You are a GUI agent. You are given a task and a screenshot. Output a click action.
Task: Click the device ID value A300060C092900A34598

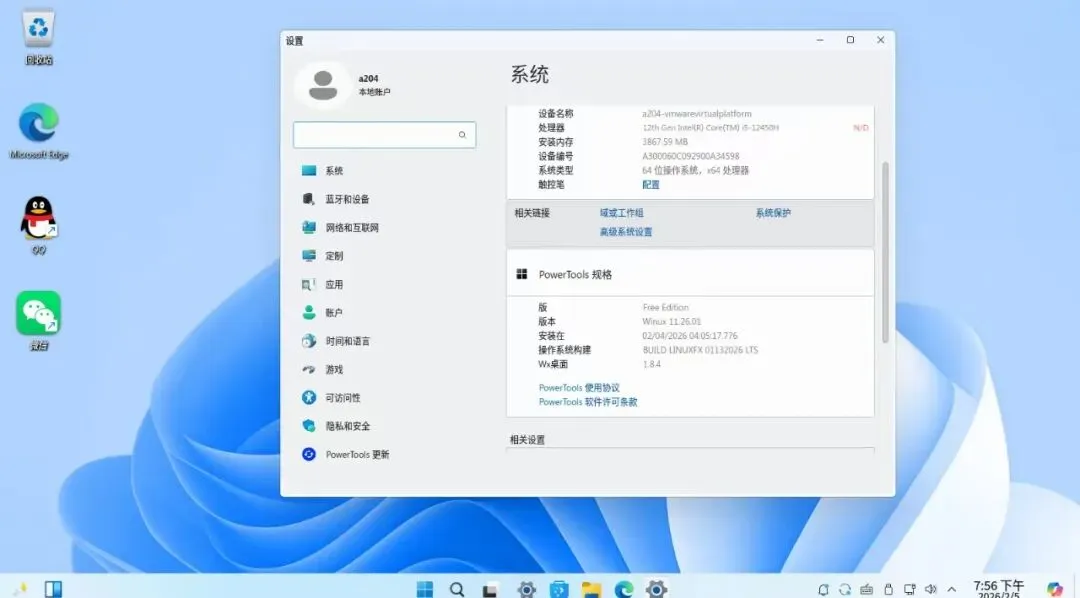click(690, 156)
